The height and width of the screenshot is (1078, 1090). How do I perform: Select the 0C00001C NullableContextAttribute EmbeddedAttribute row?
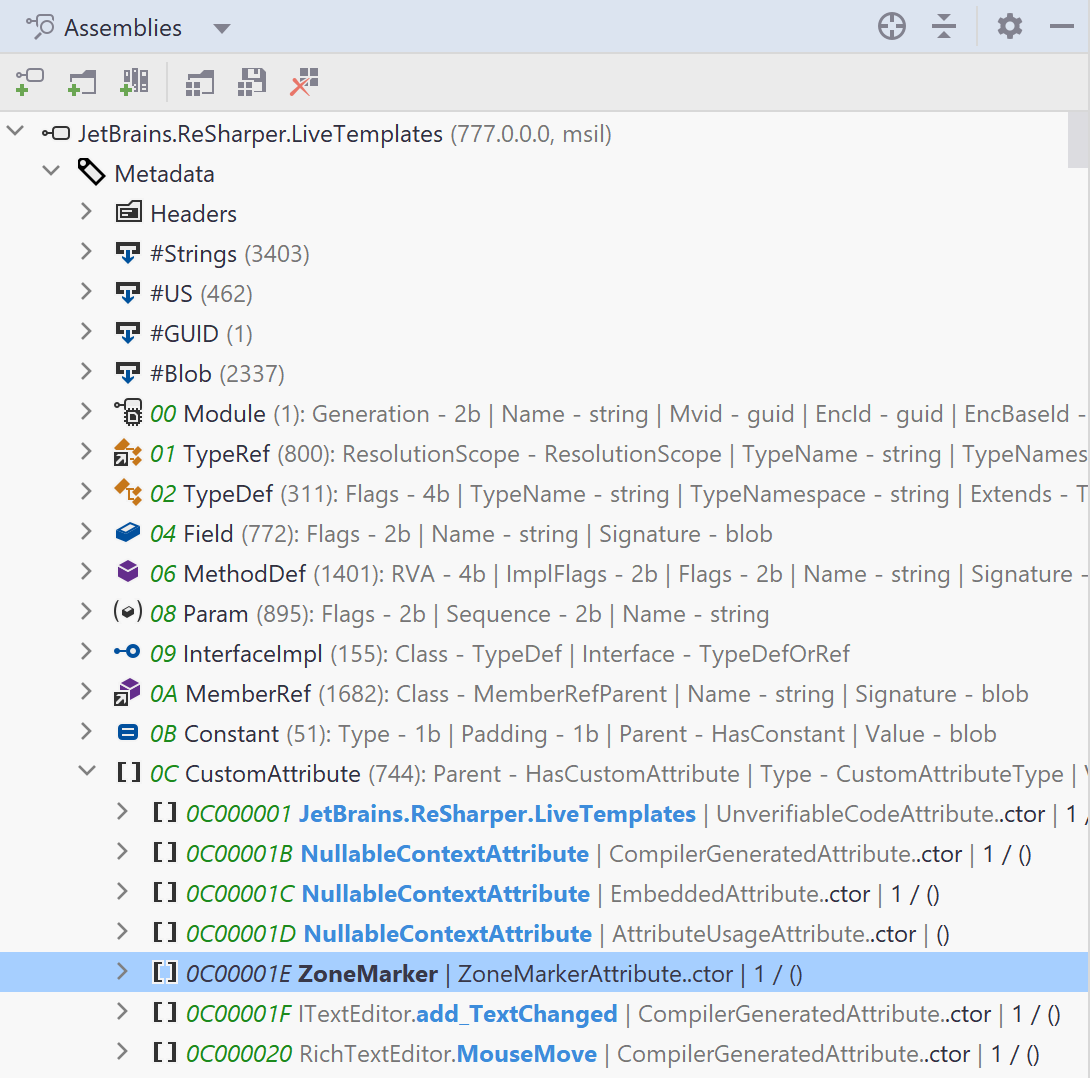(545, 893)
